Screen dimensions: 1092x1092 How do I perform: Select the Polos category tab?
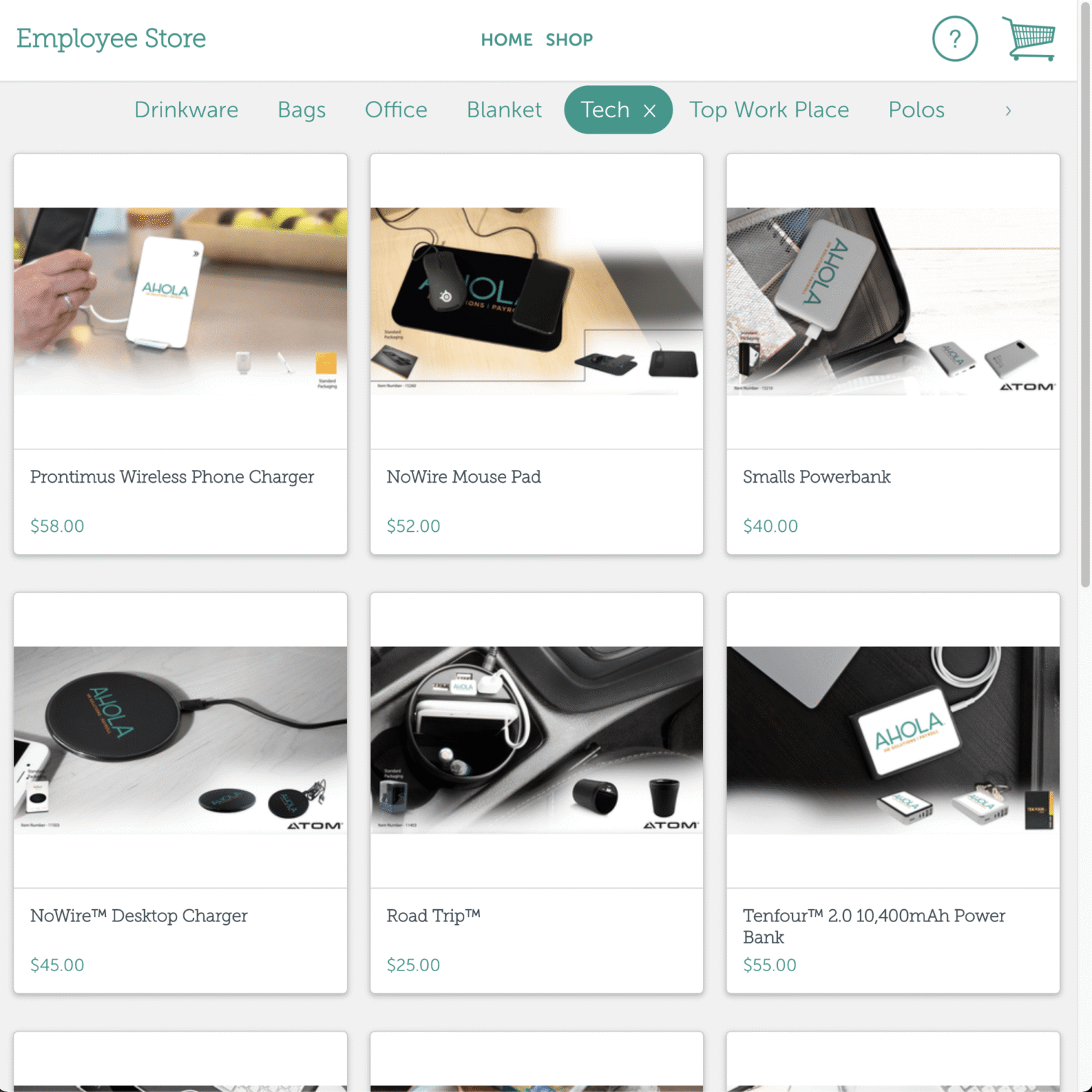[x=916, y=110]
